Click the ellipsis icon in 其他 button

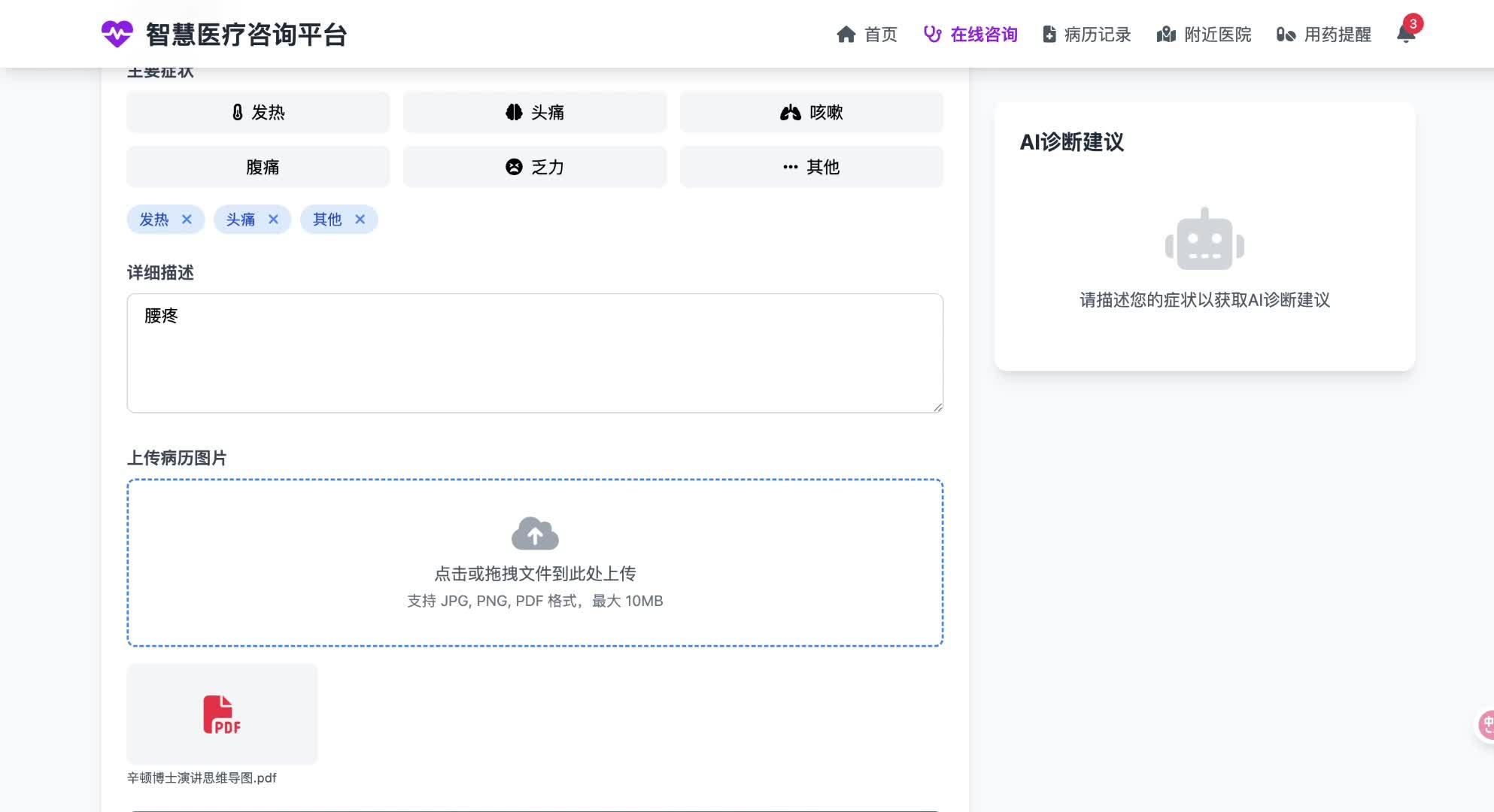pos(791,167)
